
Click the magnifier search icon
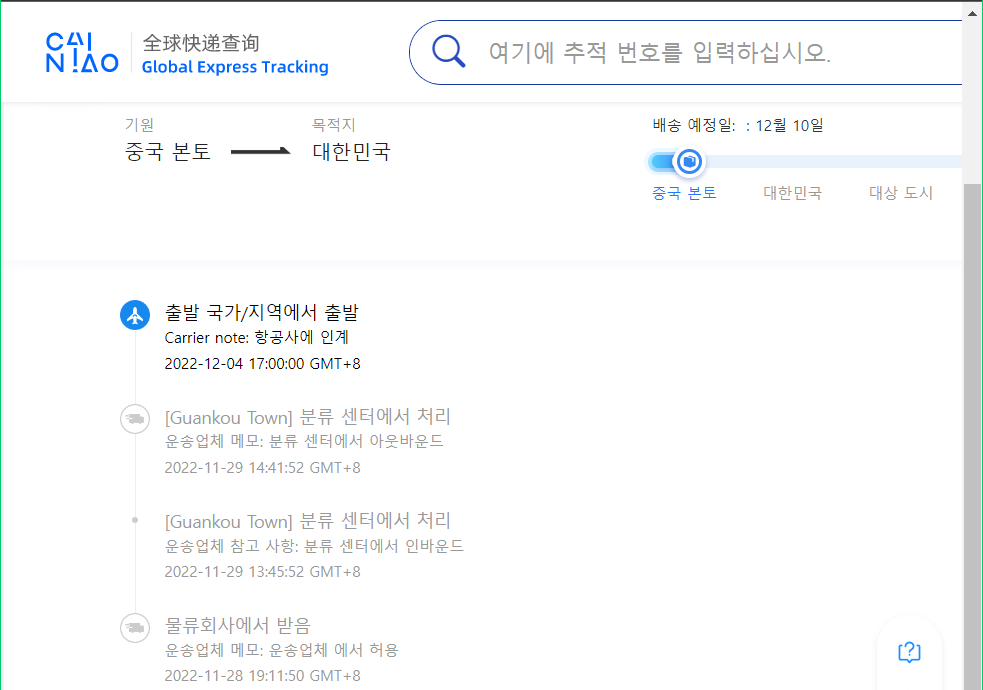point(449,51)
